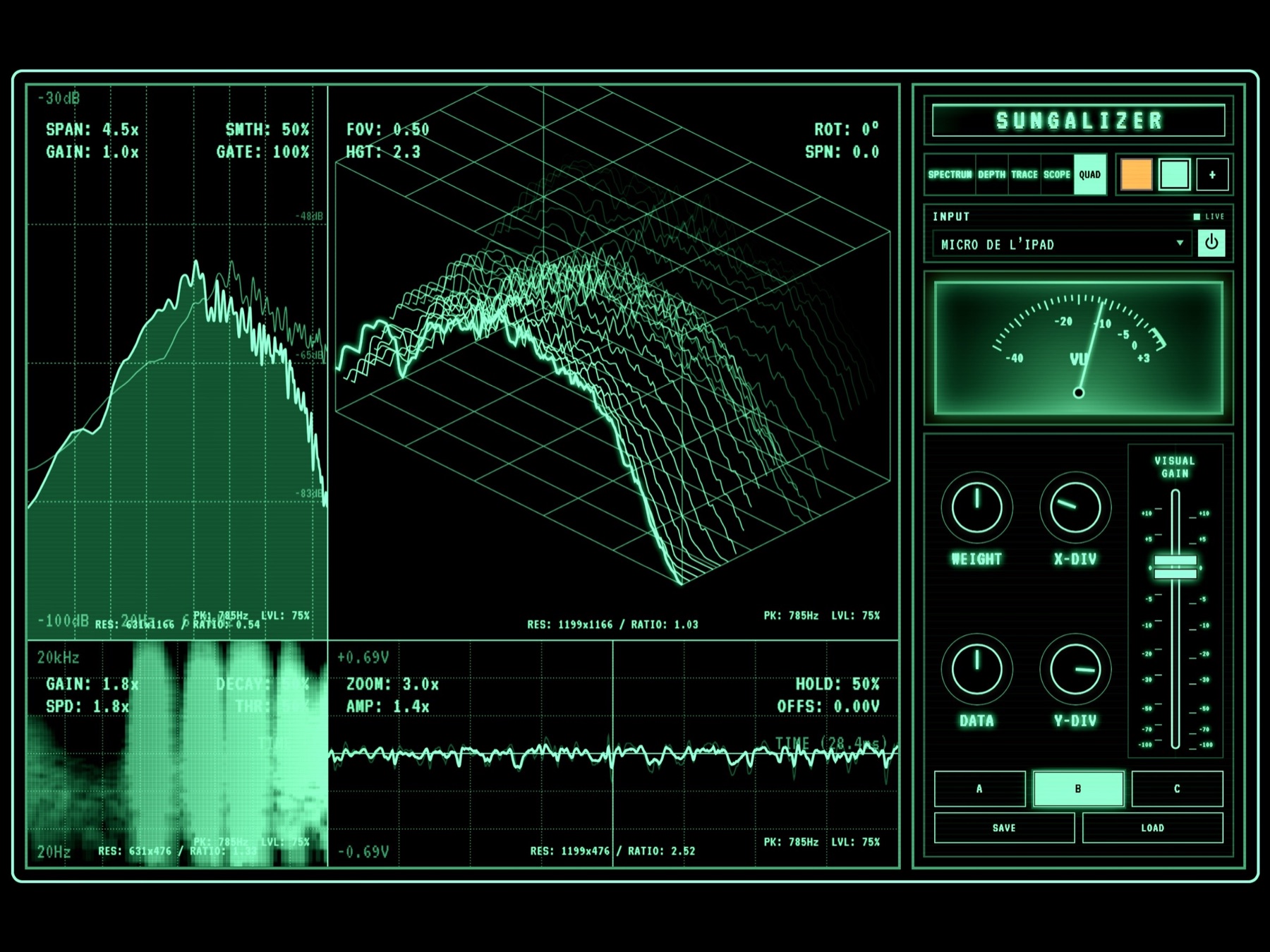Click the SMTH: 50% value
Viewport: 1270px width, 952px height.
tap(267, 130)
